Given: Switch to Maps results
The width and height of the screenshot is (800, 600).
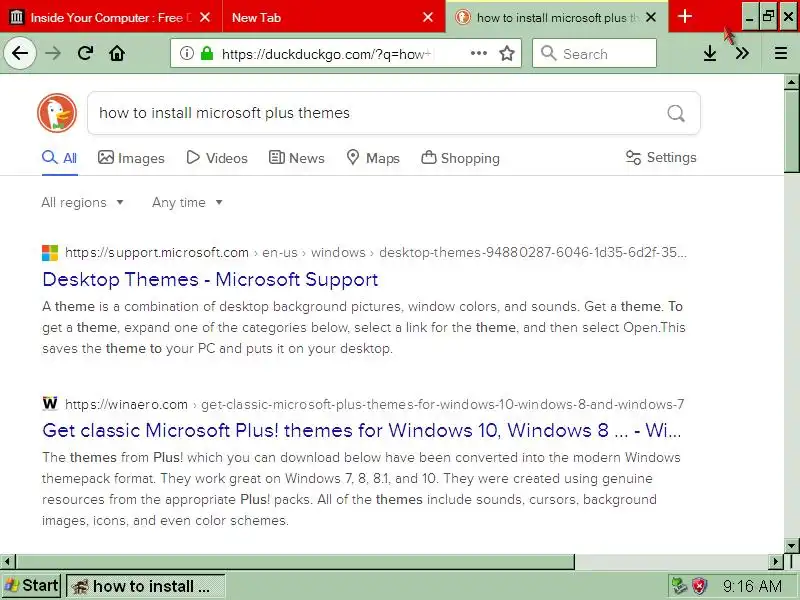Looking at the screenshot, I should 373,158.
